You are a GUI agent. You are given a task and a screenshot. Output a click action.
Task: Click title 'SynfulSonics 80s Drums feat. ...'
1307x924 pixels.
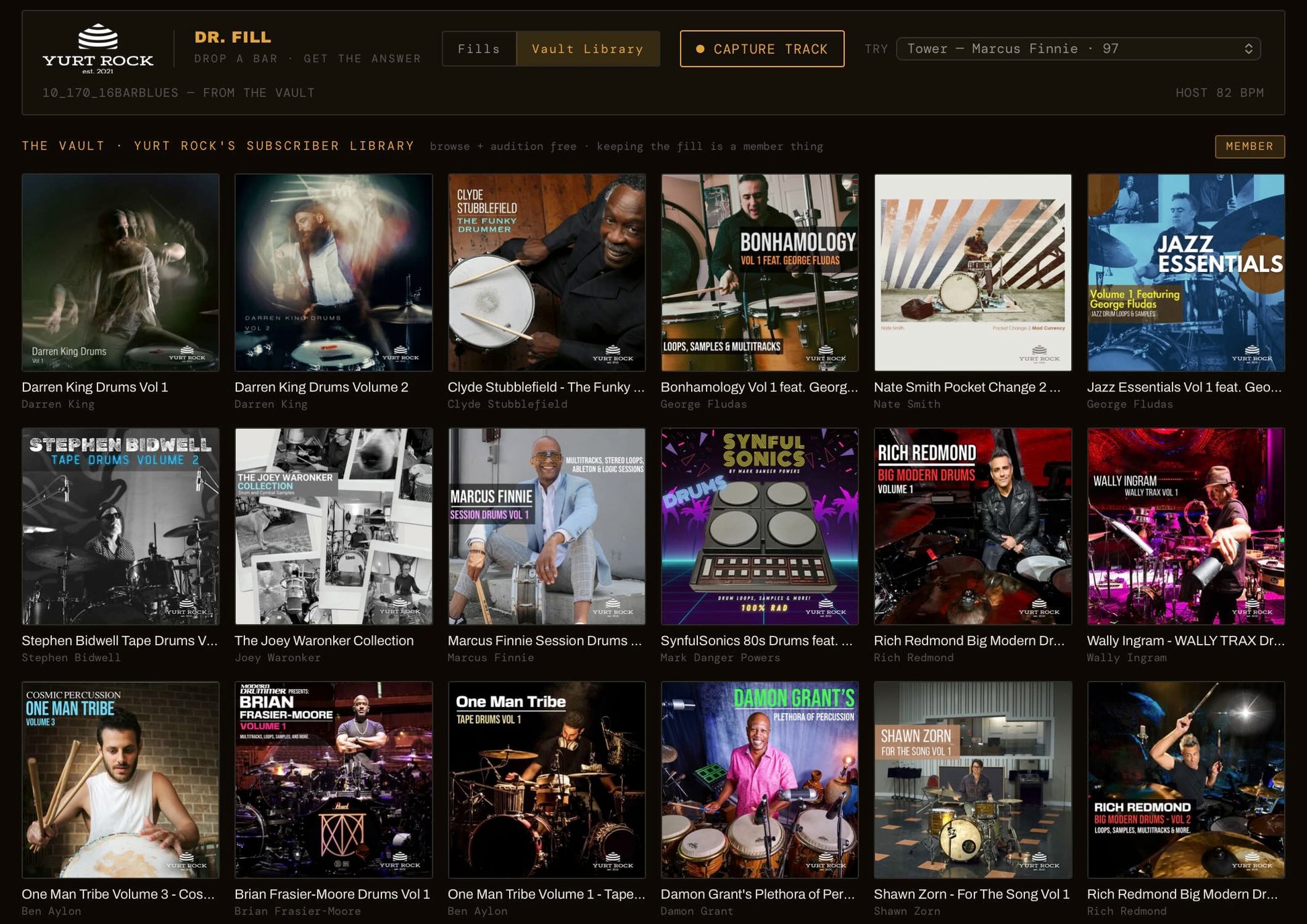coord(756,641)
